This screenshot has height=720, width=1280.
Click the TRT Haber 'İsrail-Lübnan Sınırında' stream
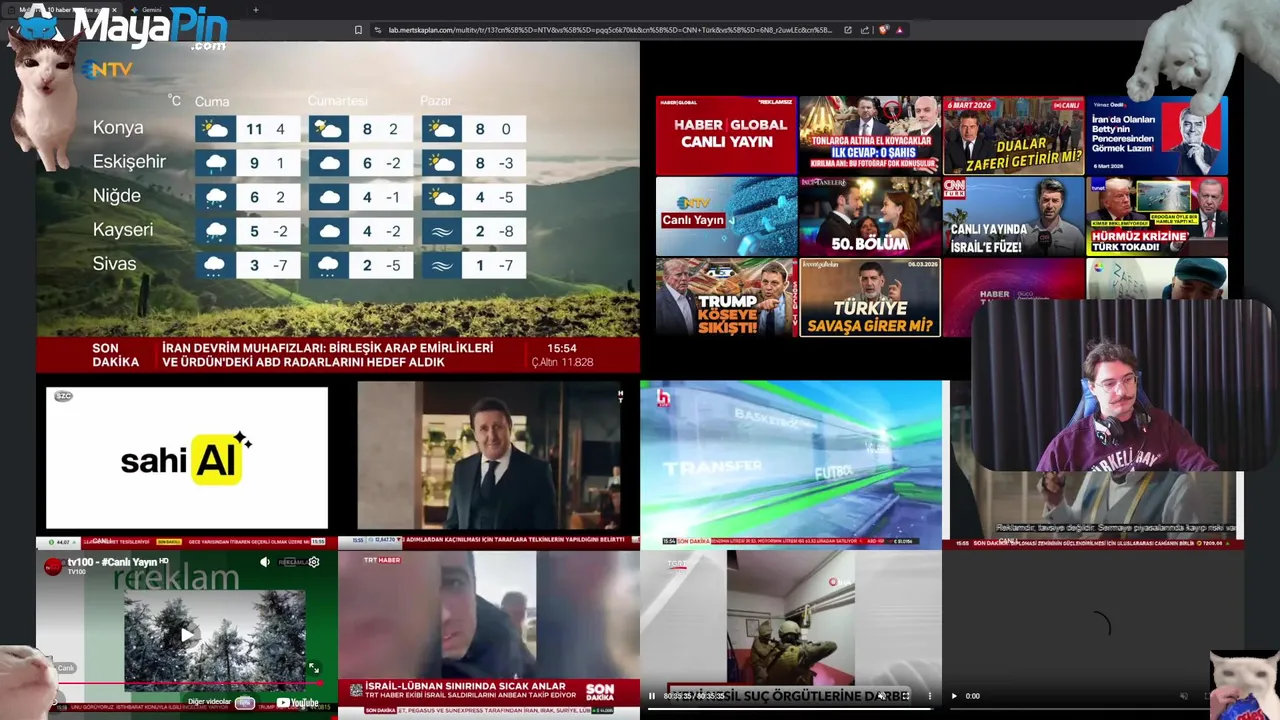(x=489, y=634)
